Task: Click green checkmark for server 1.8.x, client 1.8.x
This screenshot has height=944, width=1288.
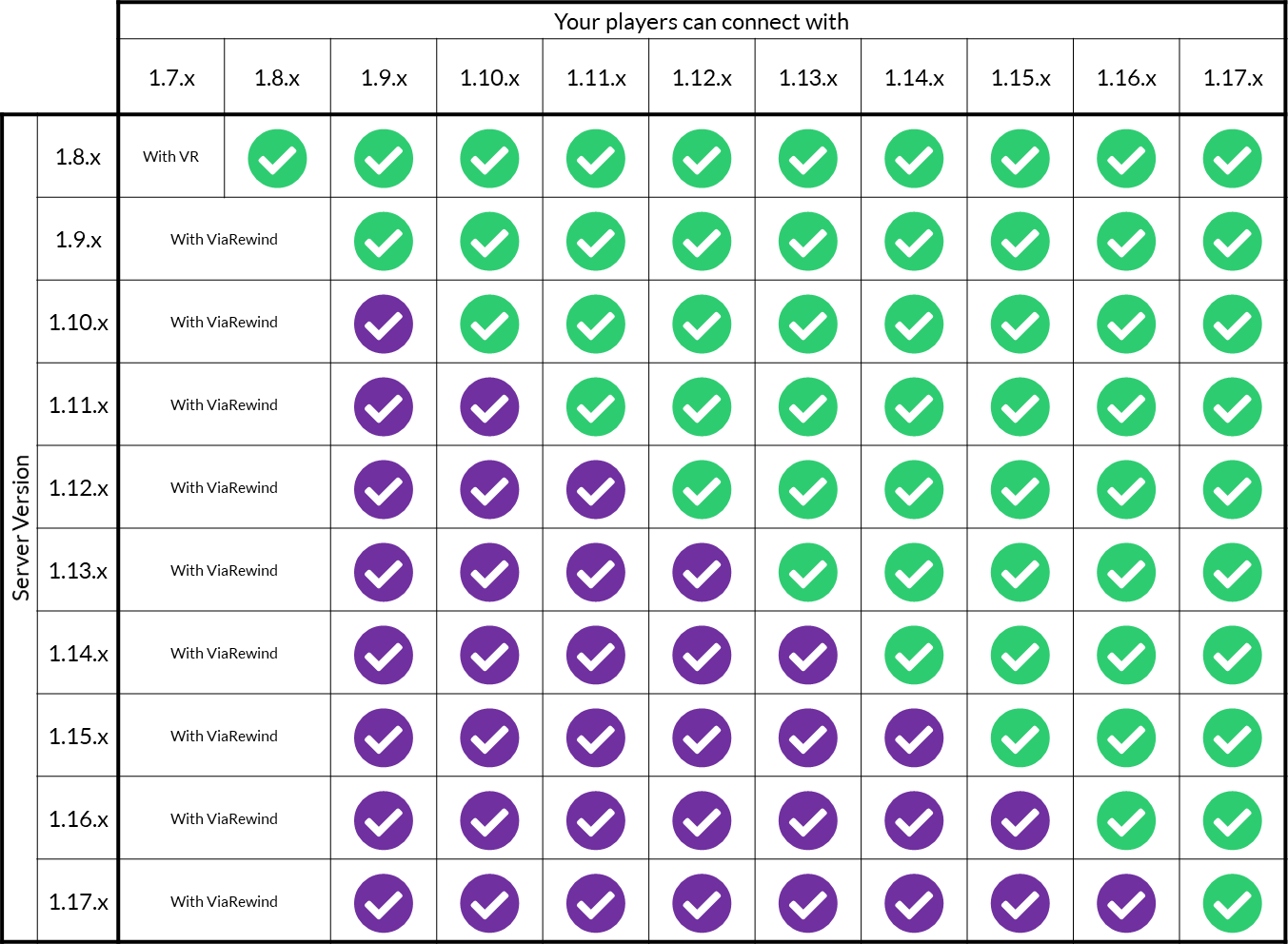Action: click(x=277, y=159)
